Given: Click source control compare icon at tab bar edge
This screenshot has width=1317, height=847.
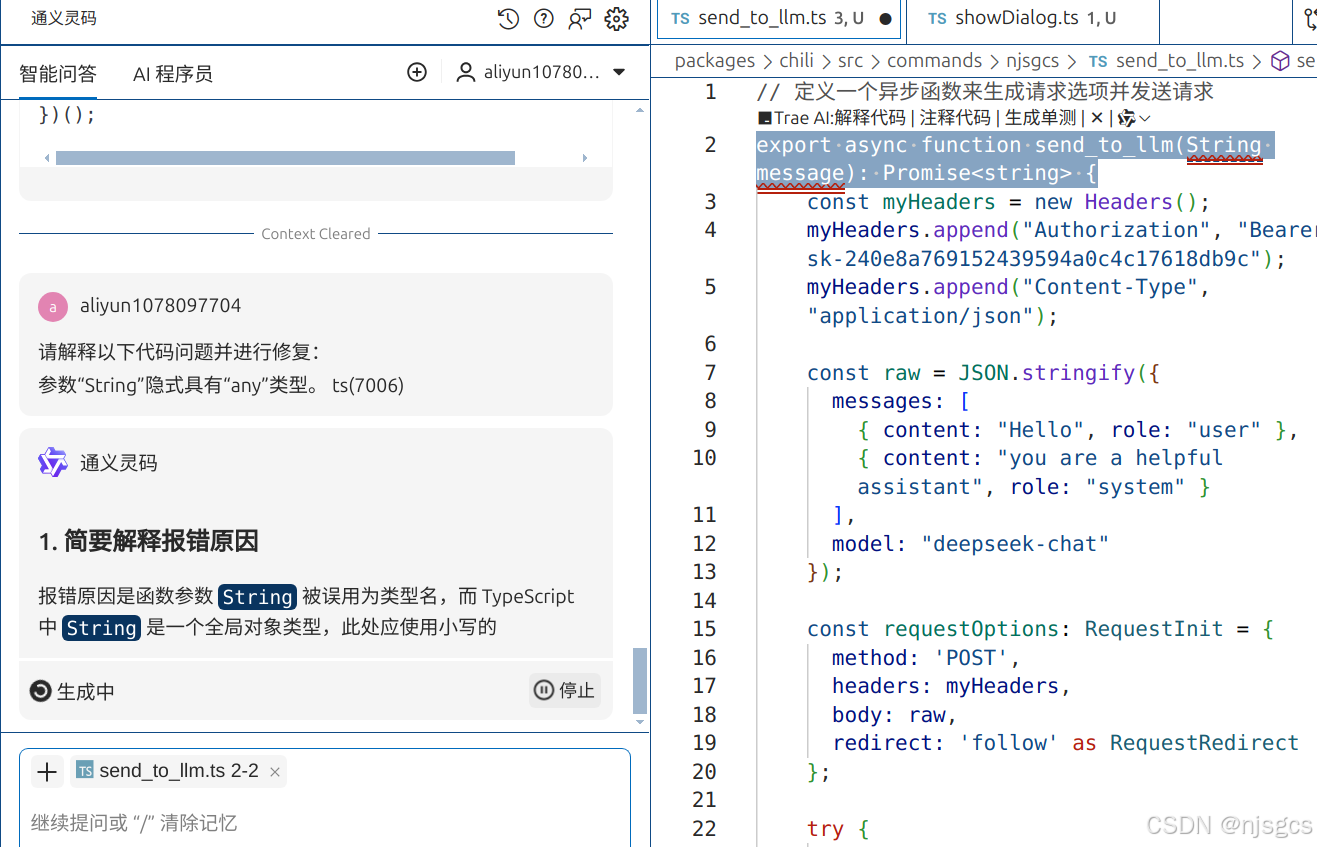Looking at the screenshot, I should tap(1309, 19).
